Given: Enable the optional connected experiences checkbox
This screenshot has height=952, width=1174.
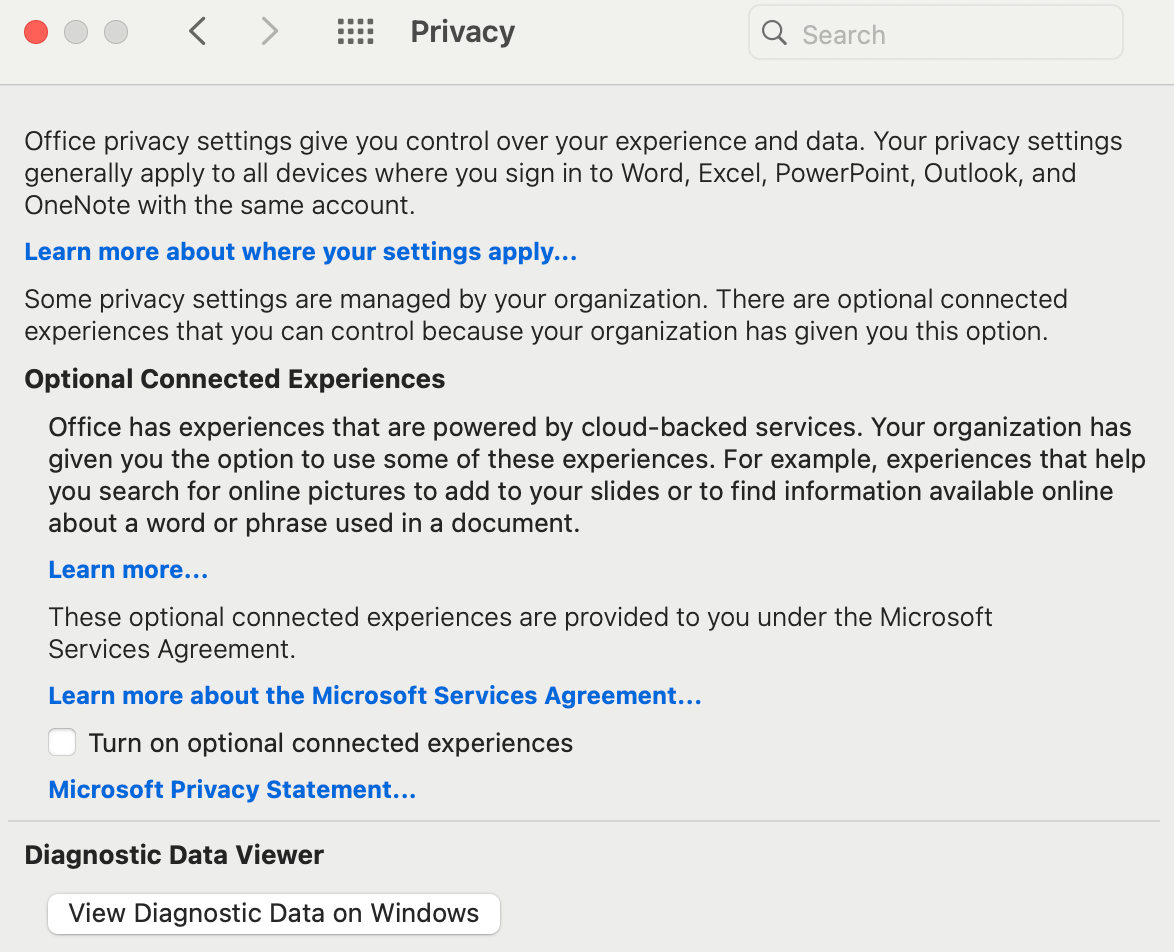Looking at the screenshot, I should click(x=62, y=743).
